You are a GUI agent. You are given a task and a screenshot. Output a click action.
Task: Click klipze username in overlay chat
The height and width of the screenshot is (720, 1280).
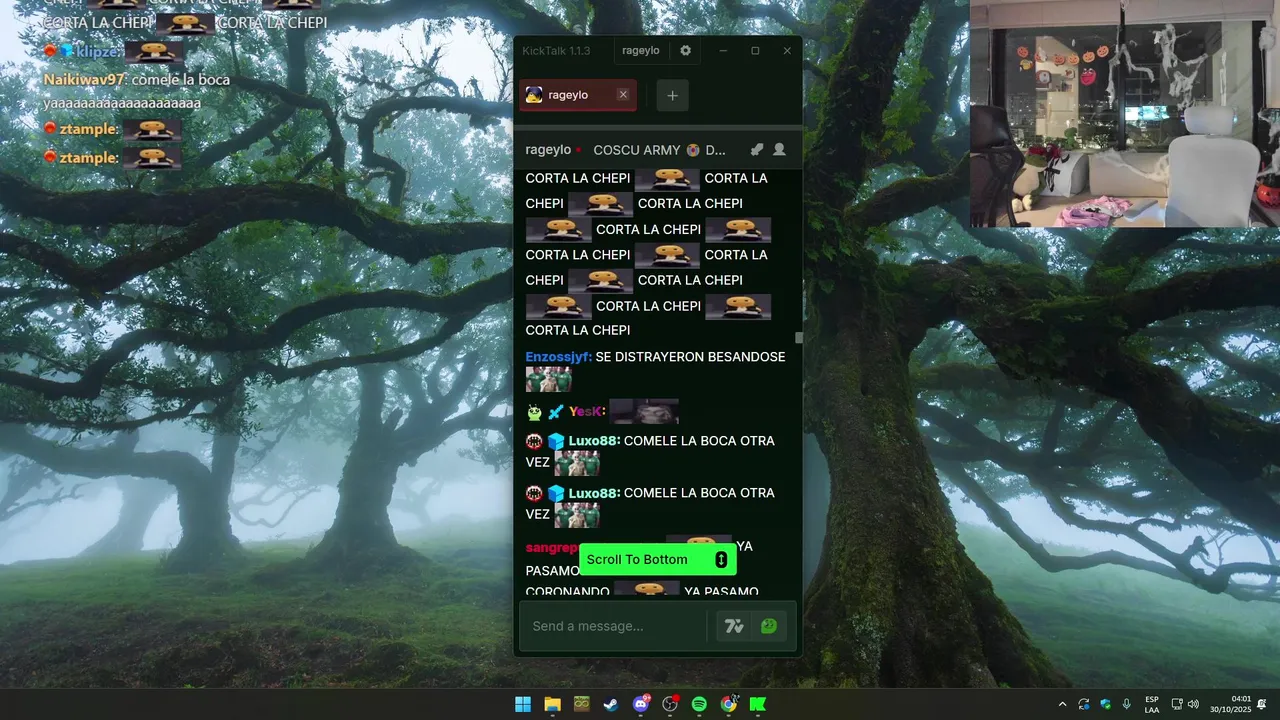(x=100, y=51)
